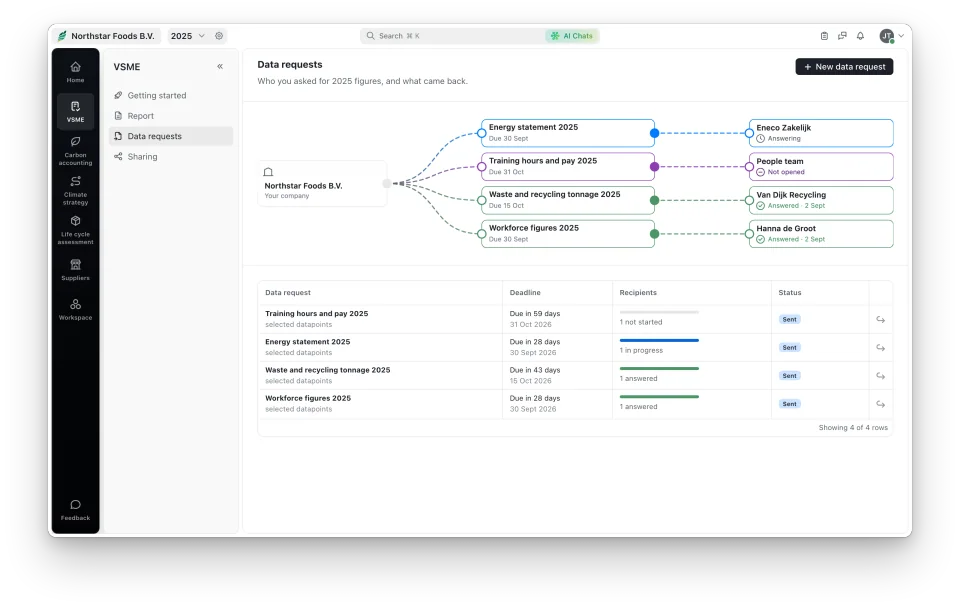Open Feedback at the sidebar bottom
The width and height of the screenshot is (960, 607).
75,510
